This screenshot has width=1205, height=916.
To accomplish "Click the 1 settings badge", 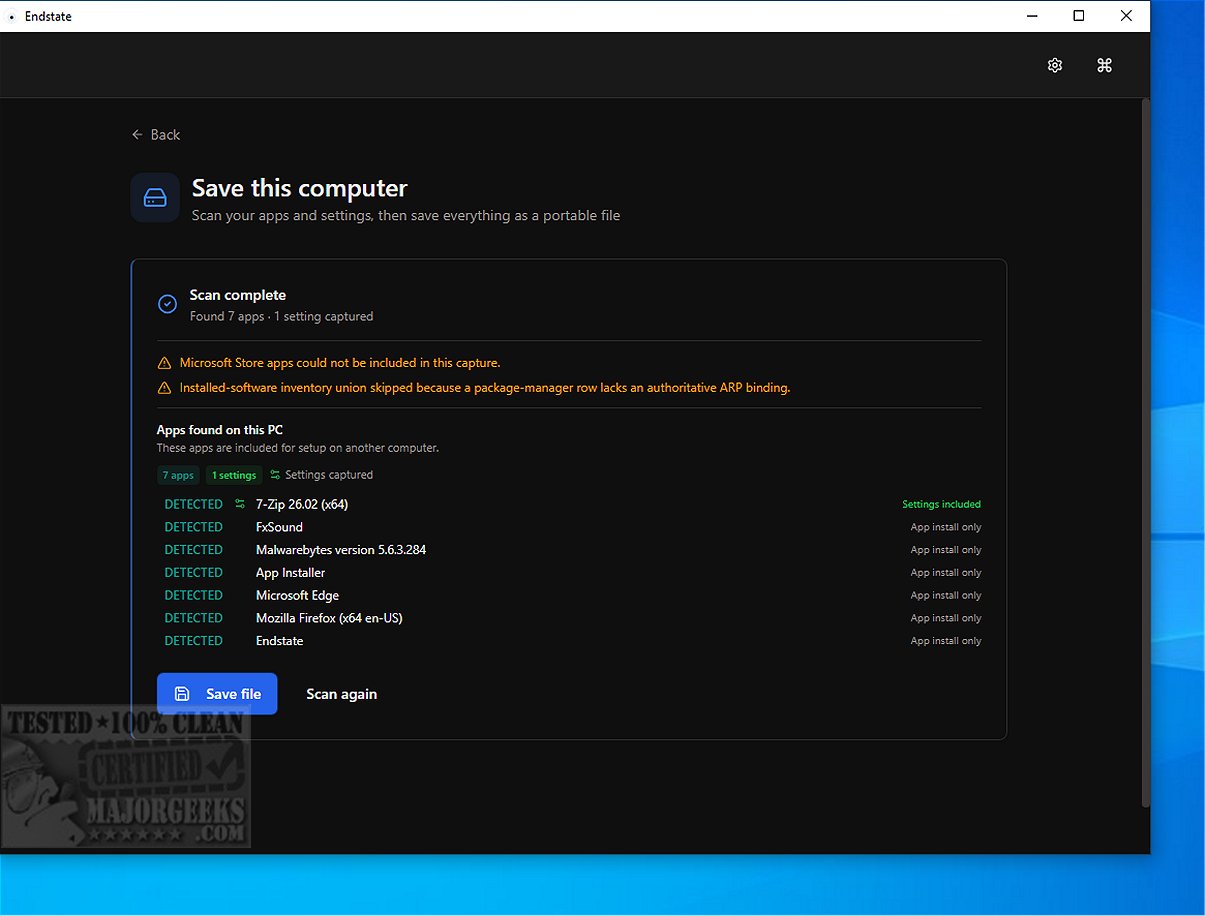I will click(234, 475).
